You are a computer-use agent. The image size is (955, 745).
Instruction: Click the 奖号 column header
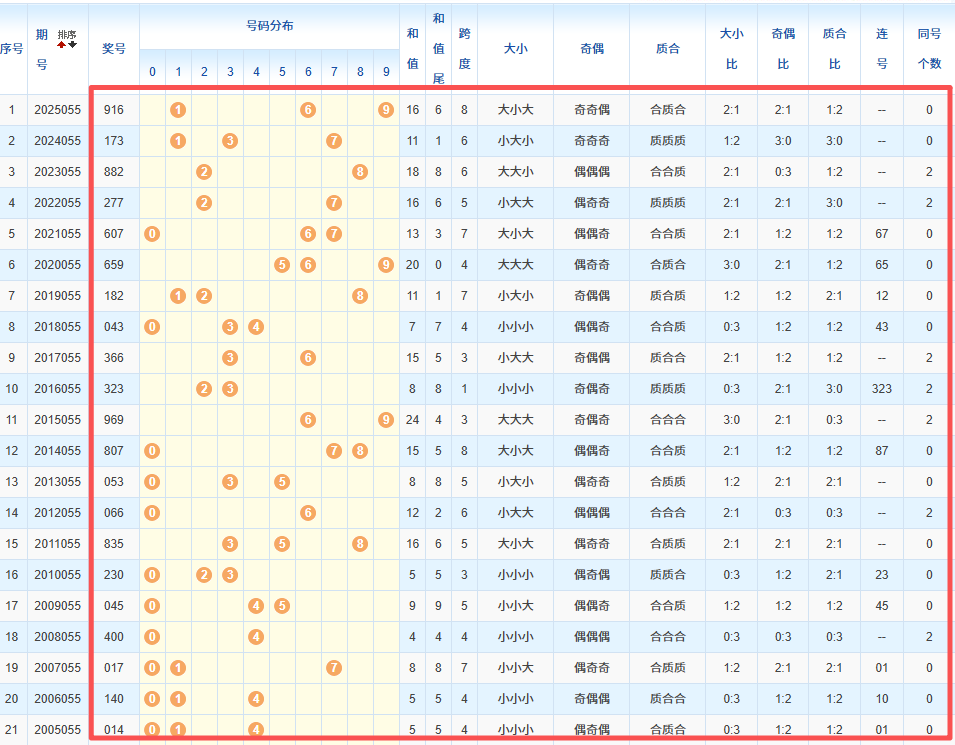click(114, 49)
